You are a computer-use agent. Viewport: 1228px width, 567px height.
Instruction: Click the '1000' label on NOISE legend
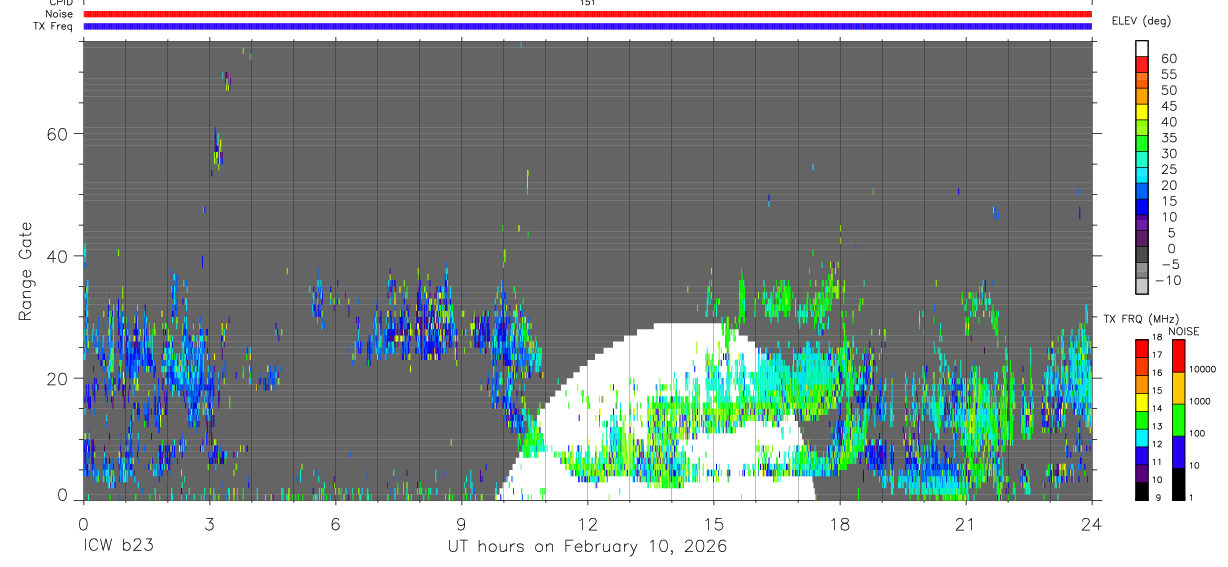coord(1201,401)
